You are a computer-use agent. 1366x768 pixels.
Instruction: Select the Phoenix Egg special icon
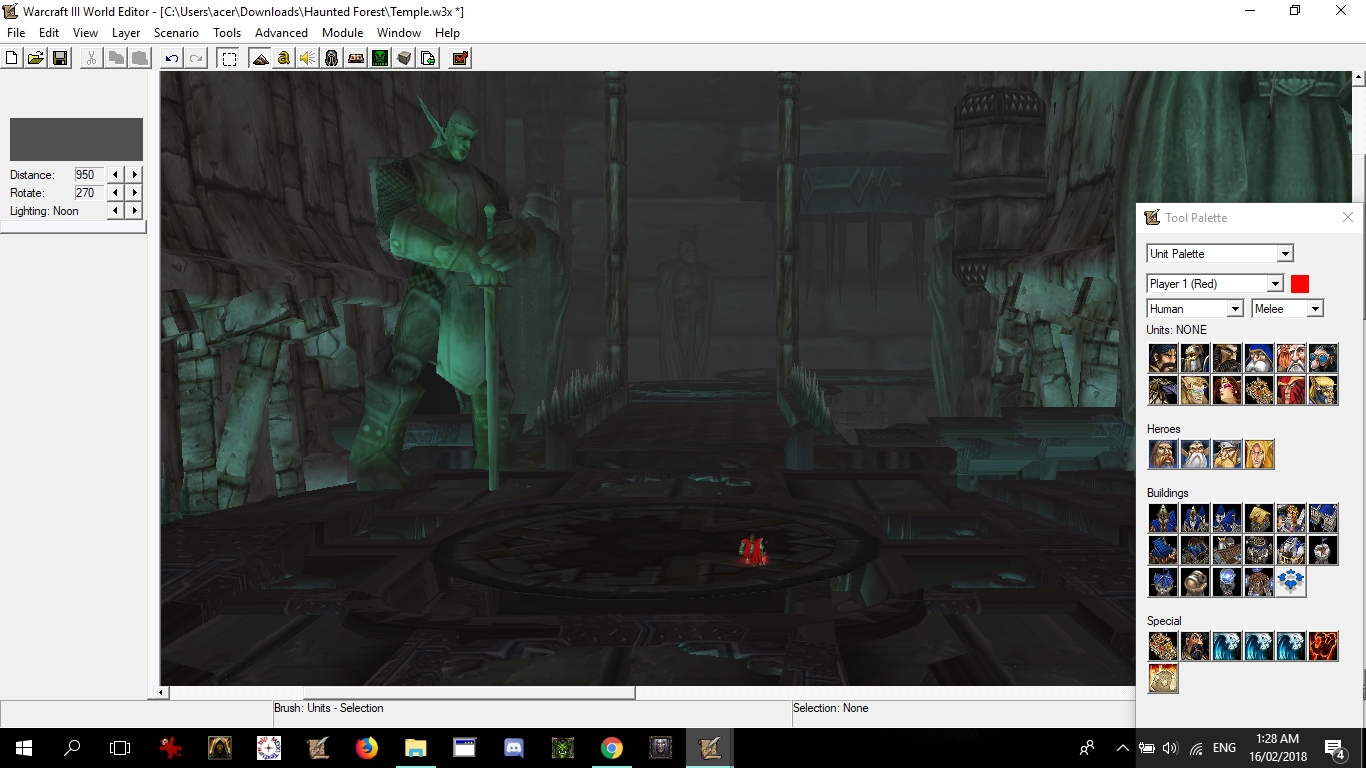[1163, 678]
